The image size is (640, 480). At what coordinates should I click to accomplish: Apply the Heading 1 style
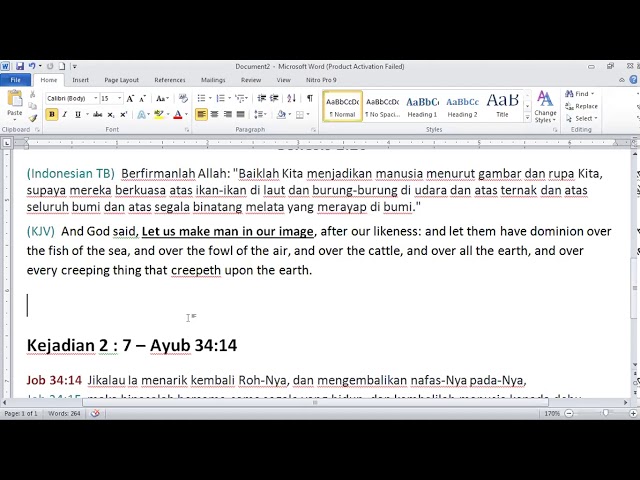tap(422, 107)
